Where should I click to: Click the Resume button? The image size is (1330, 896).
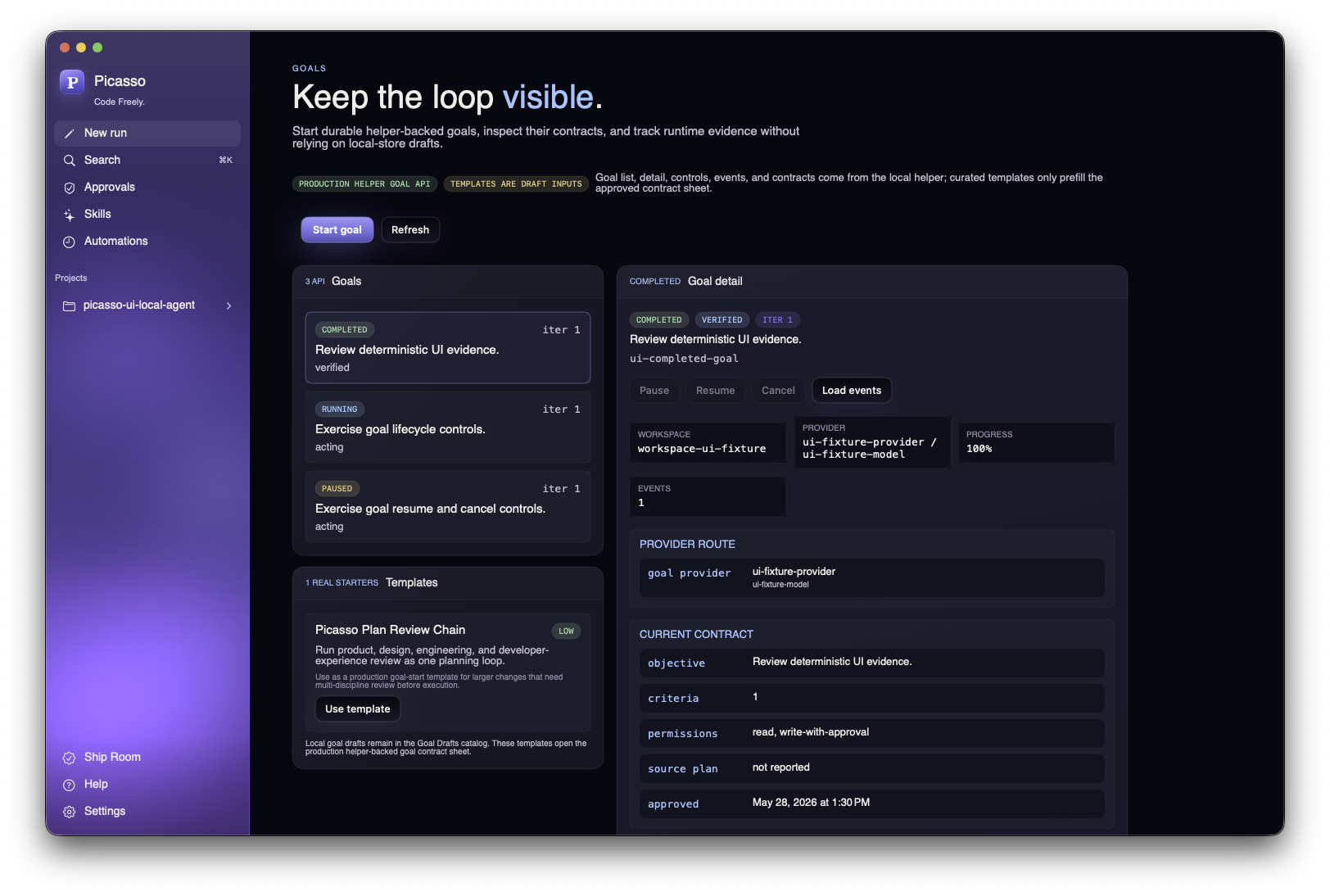(x=716, y=391)
